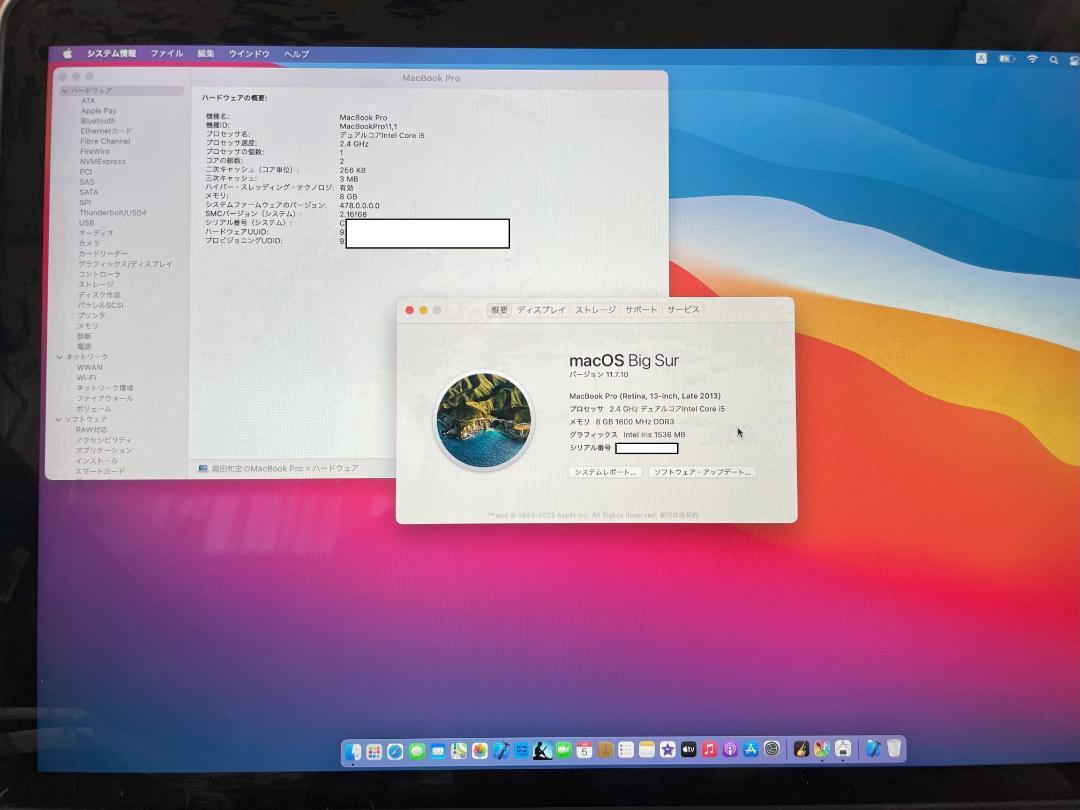Screen dimensions: 1080x810
Task: Open Apple TV app in the Dock
Action: click(x=689, y=749)
